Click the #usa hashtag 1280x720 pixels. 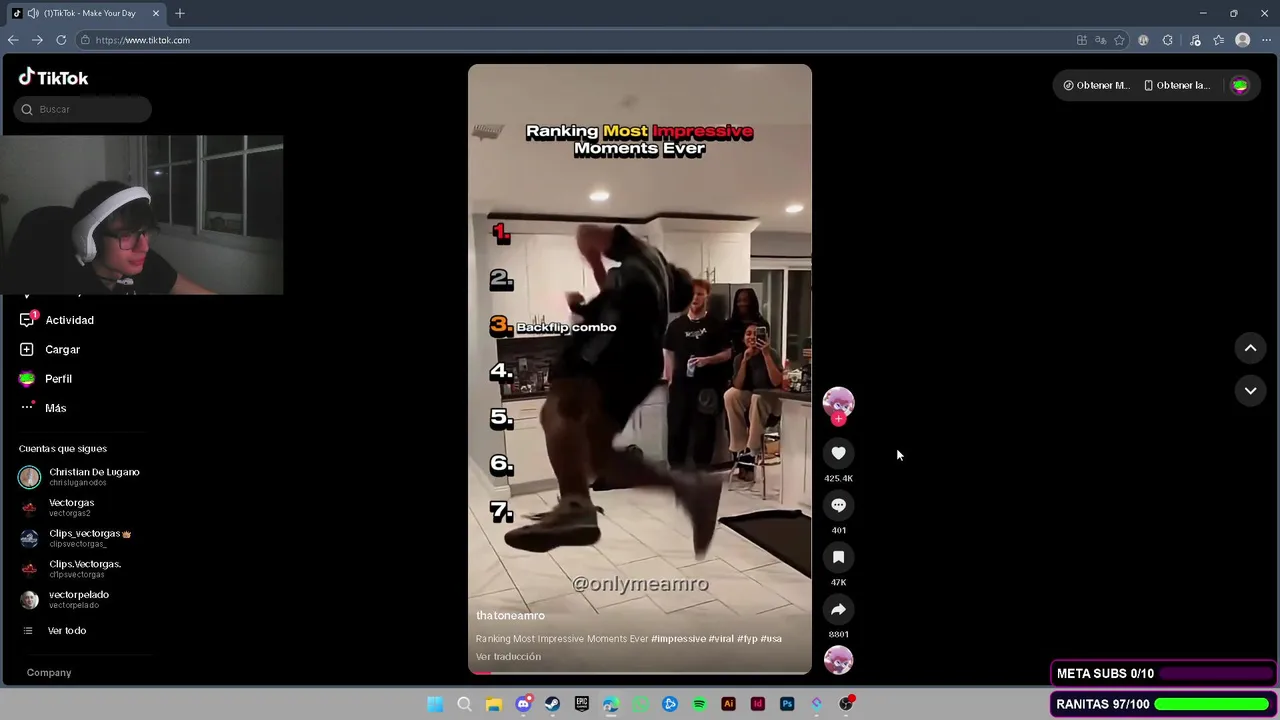771,638
